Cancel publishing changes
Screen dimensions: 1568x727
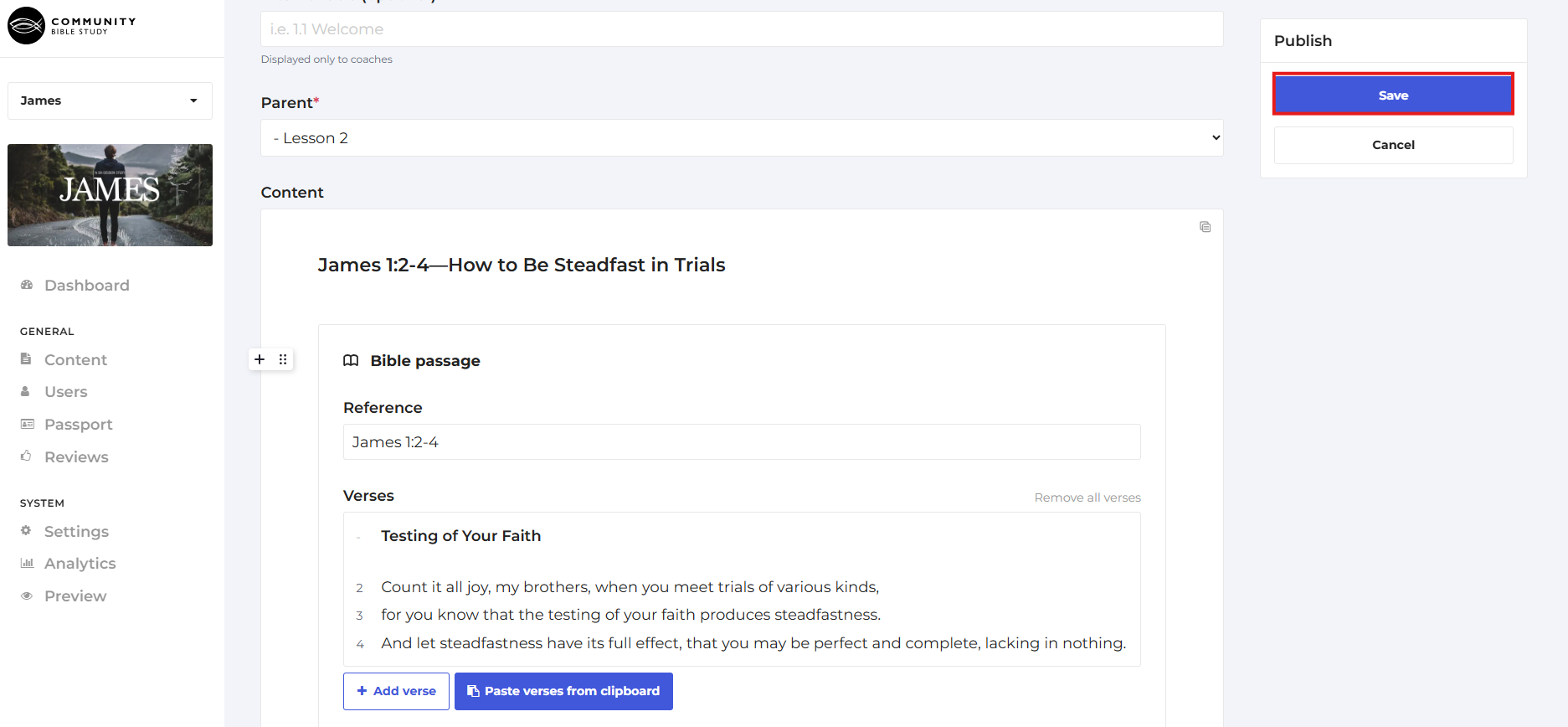click(1393, 145)
